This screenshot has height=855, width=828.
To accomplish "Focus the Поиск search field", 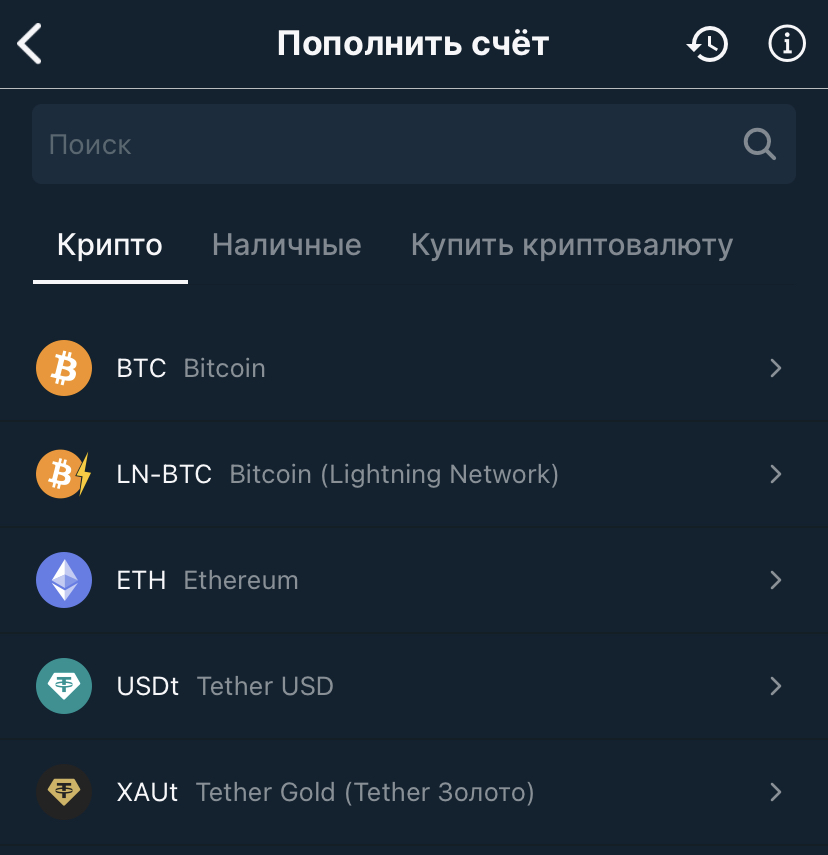I will (x=413, y=144).
